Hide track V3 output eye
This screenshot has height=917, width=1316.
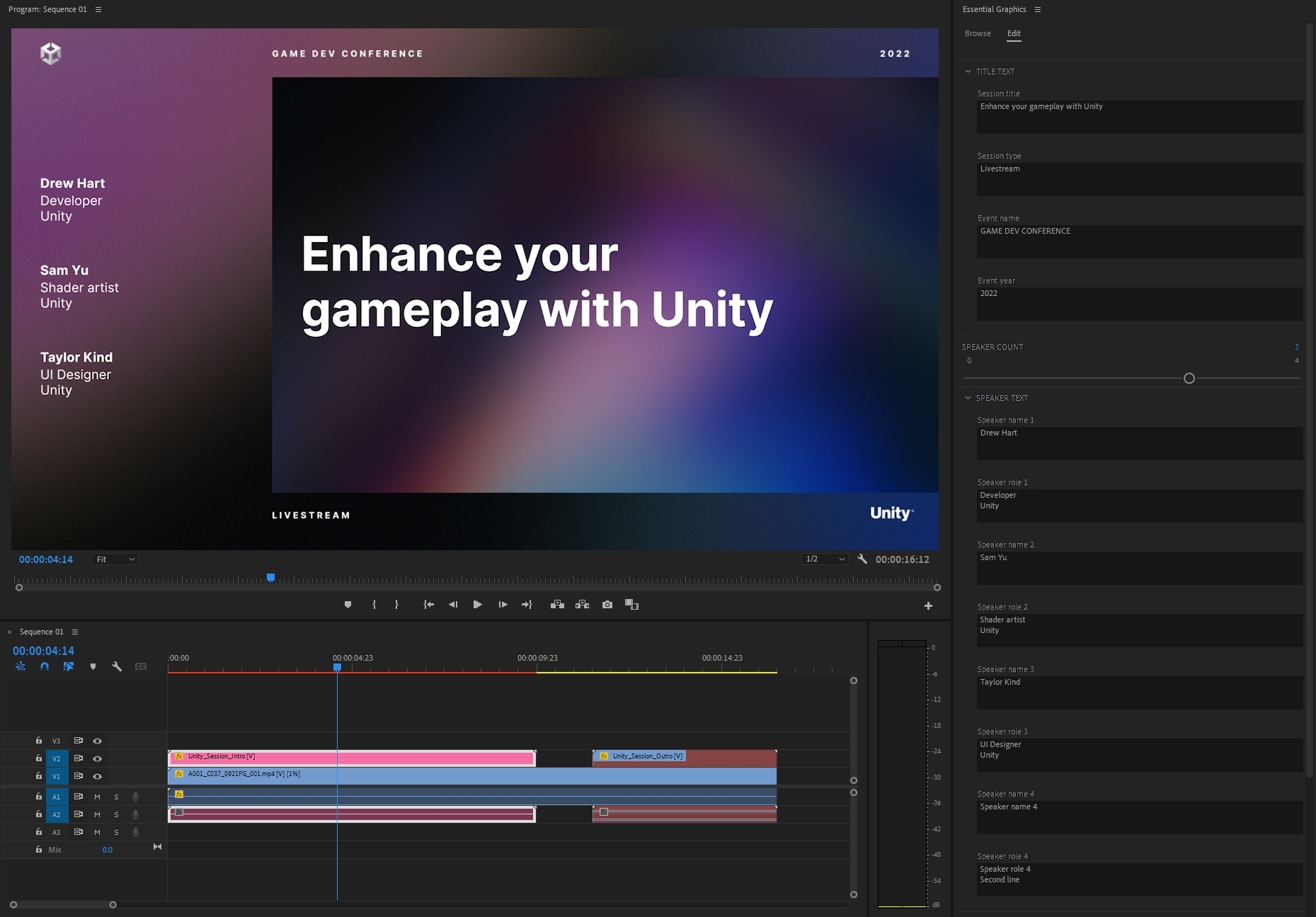click(x=98, y=741)
